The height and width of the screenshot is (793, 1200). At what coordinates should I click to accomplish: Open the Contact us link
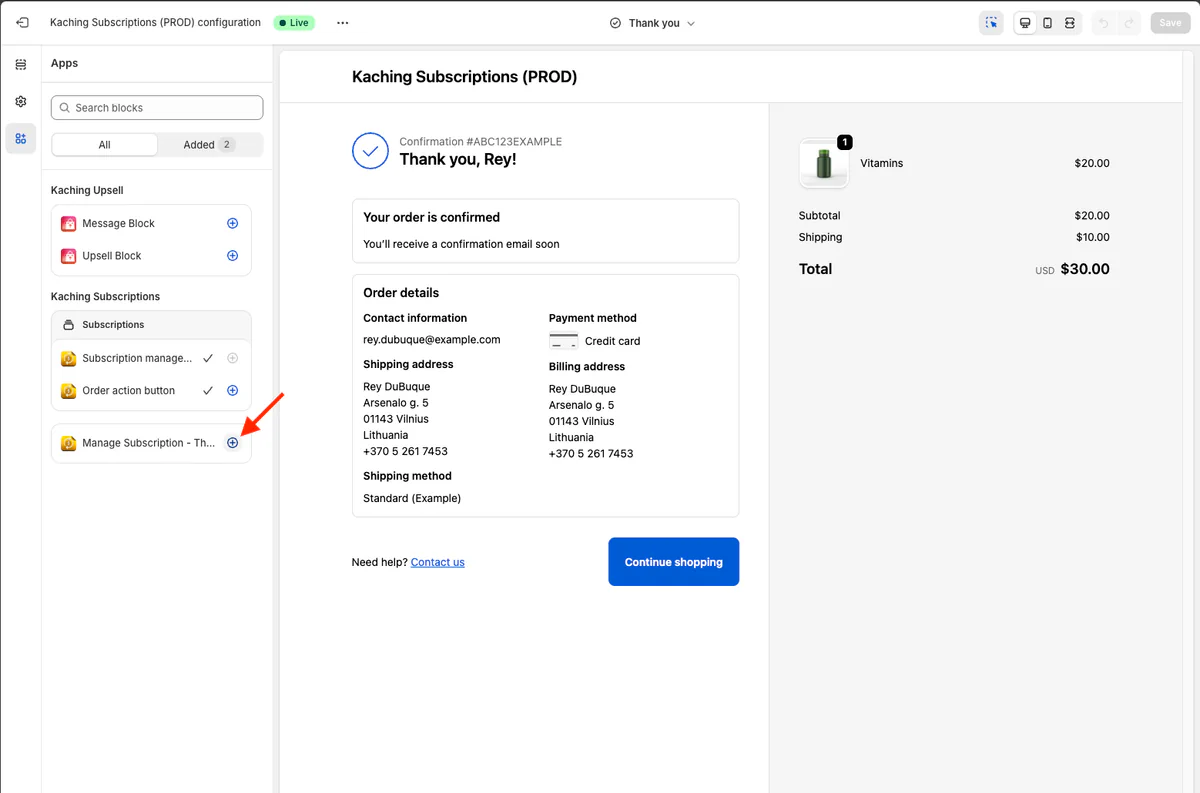437,562
